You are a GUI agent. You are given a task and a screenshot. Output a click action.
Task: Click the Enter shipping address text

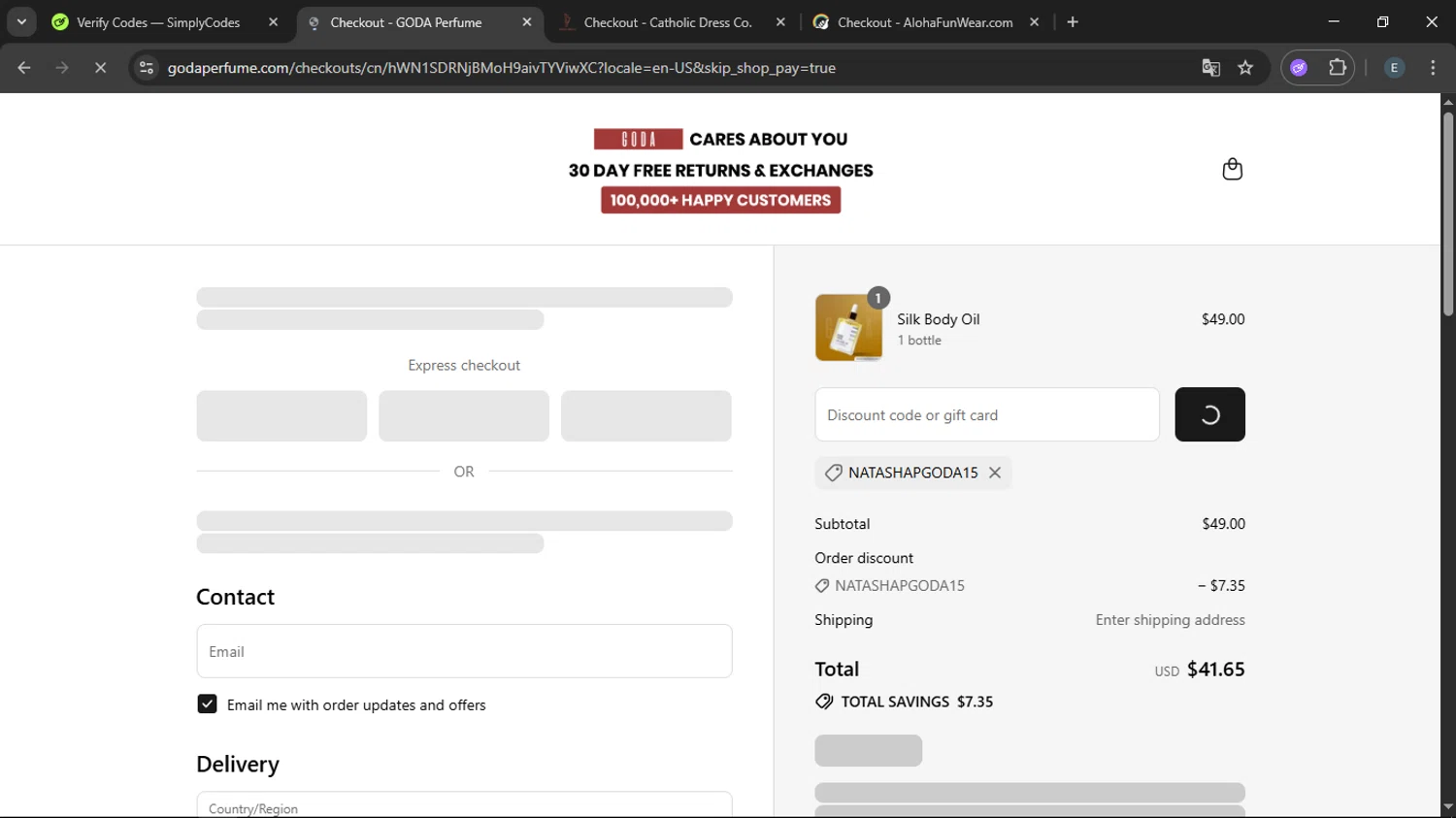click(1170, 620)
